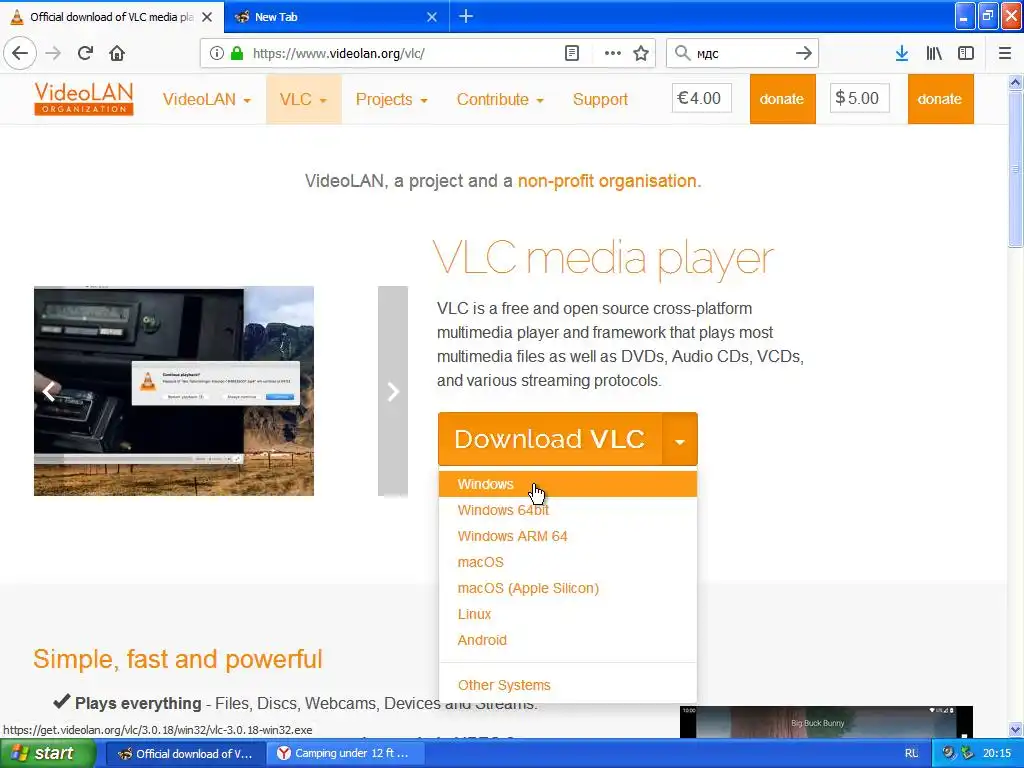The width and height of the screenshot is (1024, 768).
Task: Toggle reader view in address bar
Action: pos(571,53)
